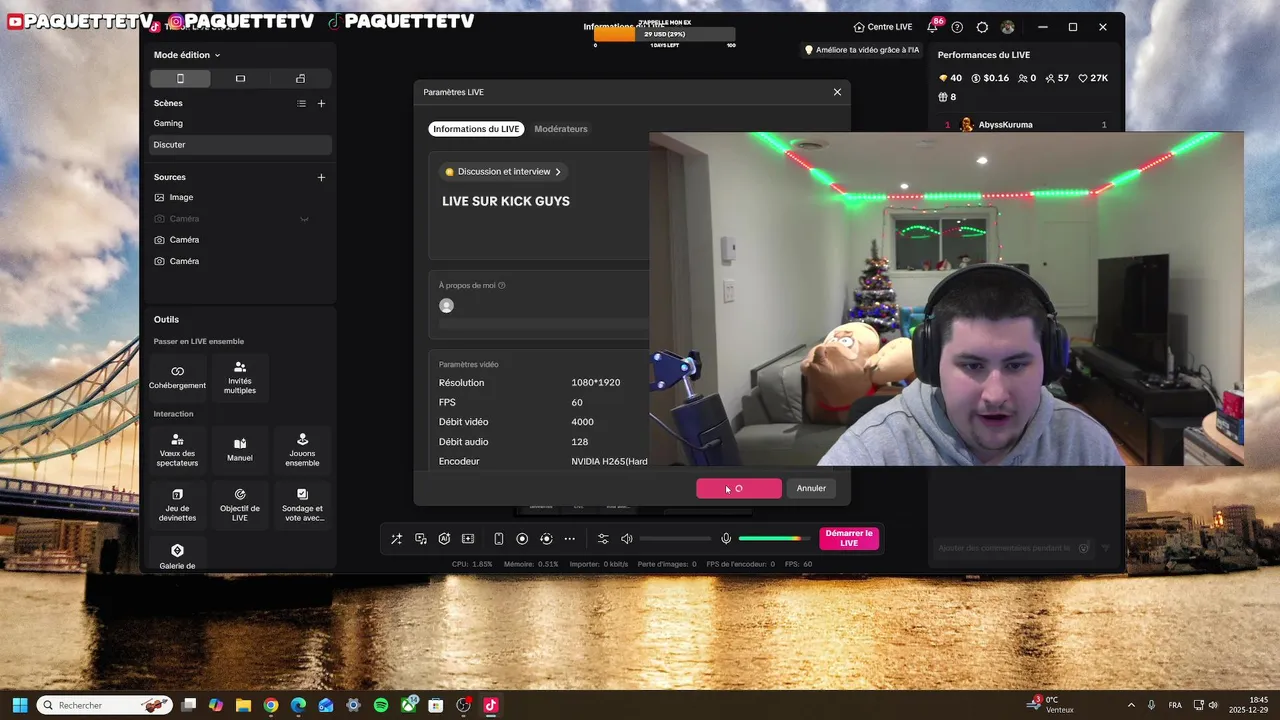Mute the speaker output

click(627, 539)
